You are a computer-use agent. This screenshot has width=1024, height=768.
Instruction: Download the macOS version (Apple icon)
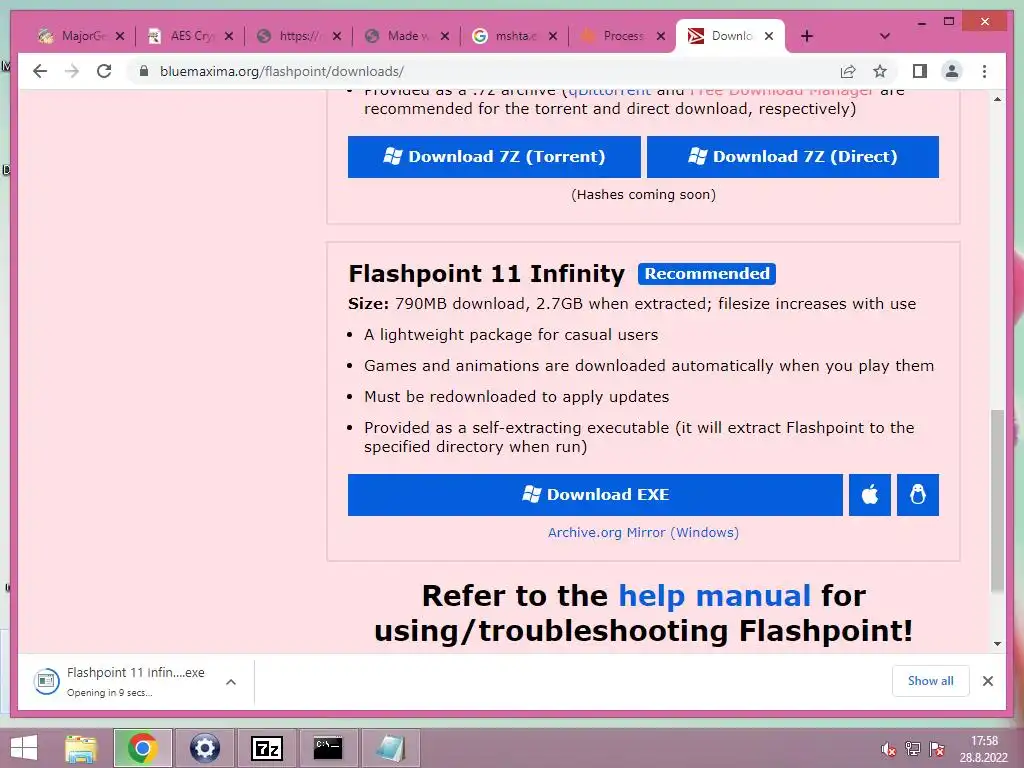coord(870,494)
